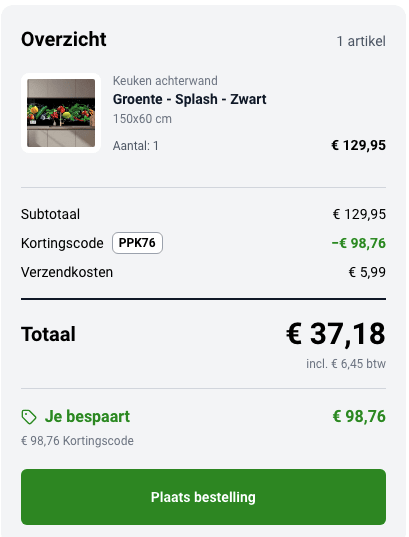Click the PPK76 discount code badge

pyautogui.click(x=137, y=243)
